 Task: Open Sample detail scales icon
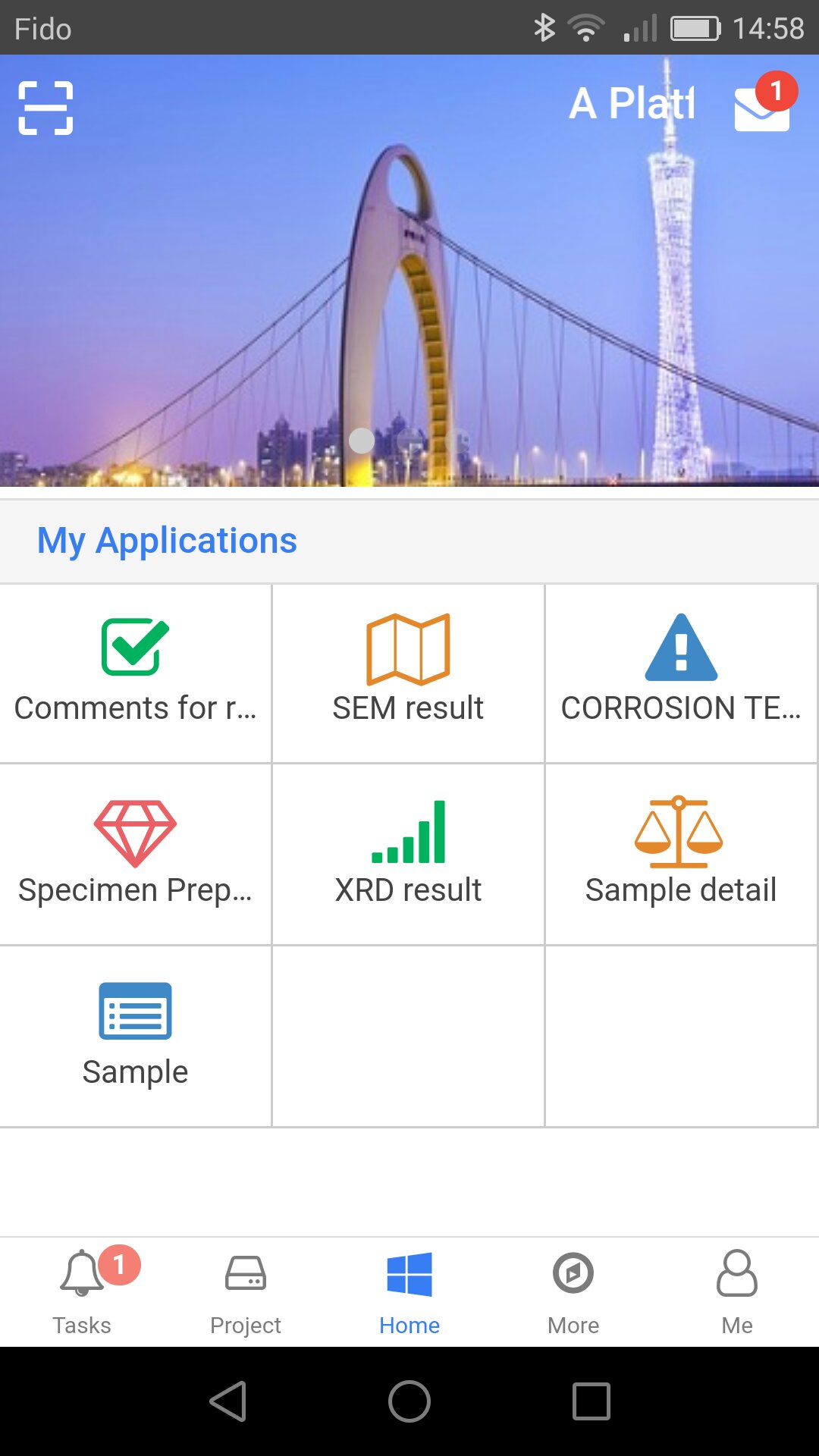pos(679,831)
